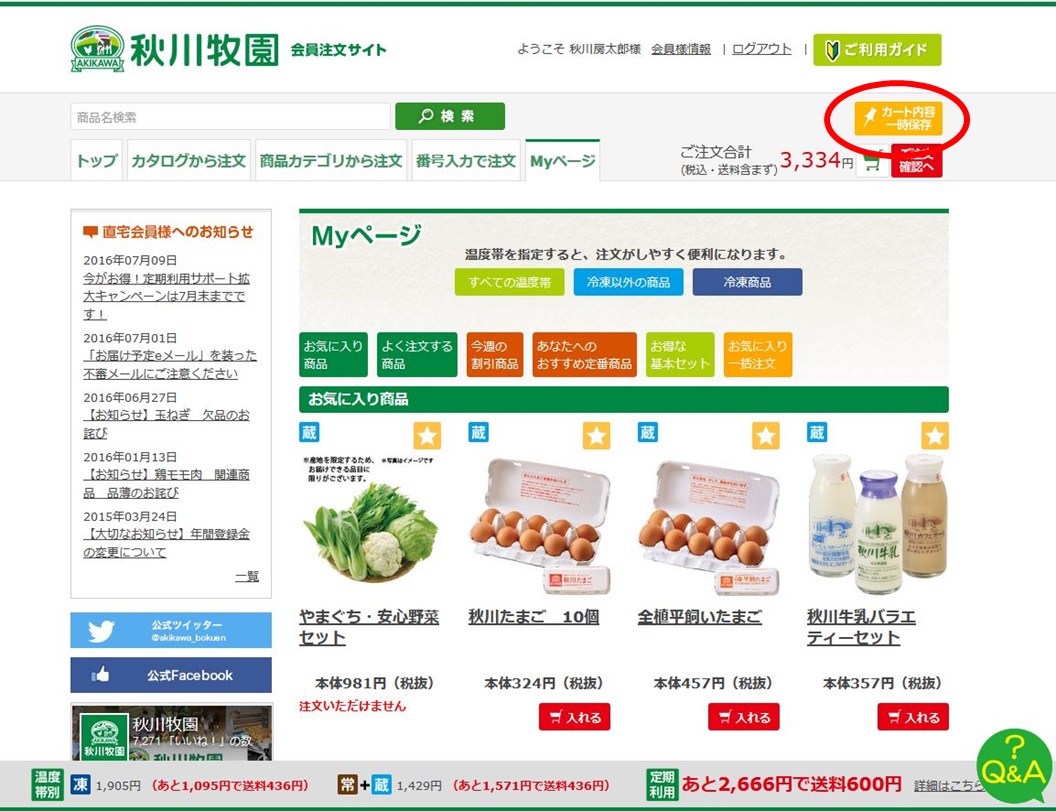
Task: Open the 不審メールにご注意ください notice
Action: click(170, 364)
